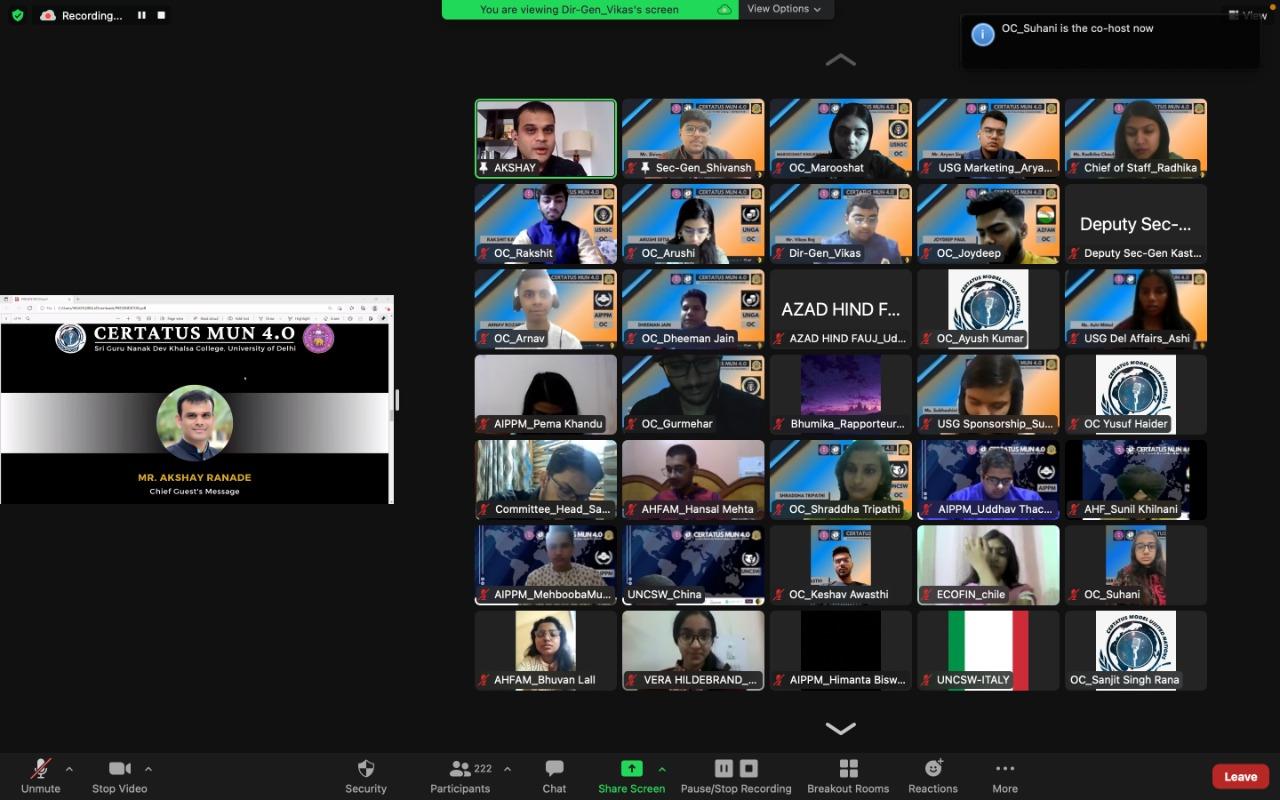Click the green Share Screen icon
The width and height of the screenshot is (1280, 800).
(x=631, y=768)
